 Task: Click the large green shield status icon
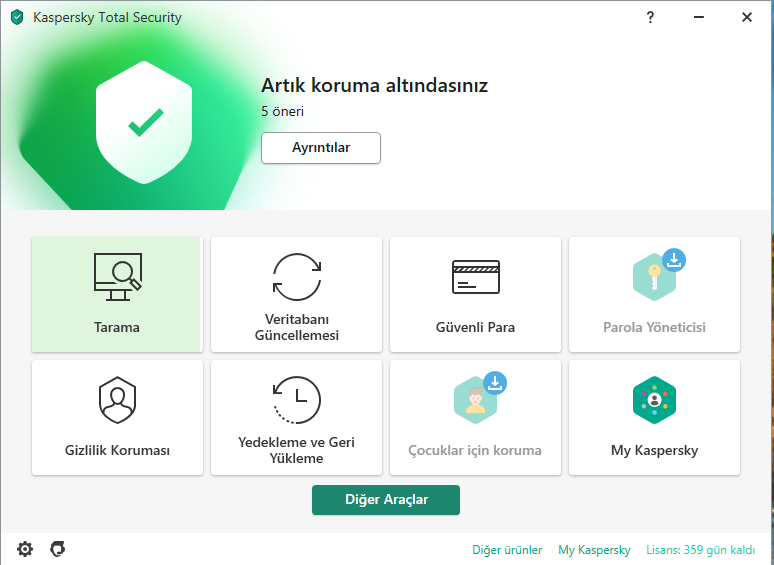pos(146,123)
